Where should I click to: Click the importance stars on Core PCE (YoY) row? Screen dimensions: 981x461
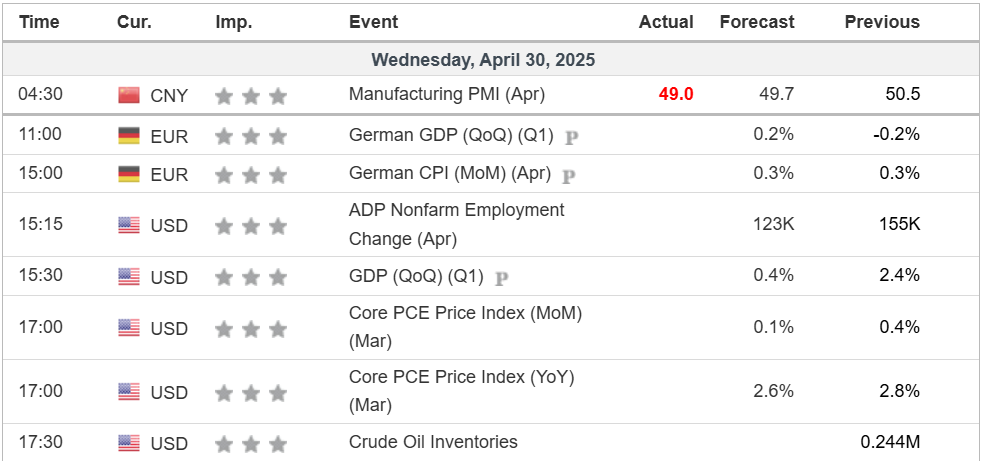point(250,392)
